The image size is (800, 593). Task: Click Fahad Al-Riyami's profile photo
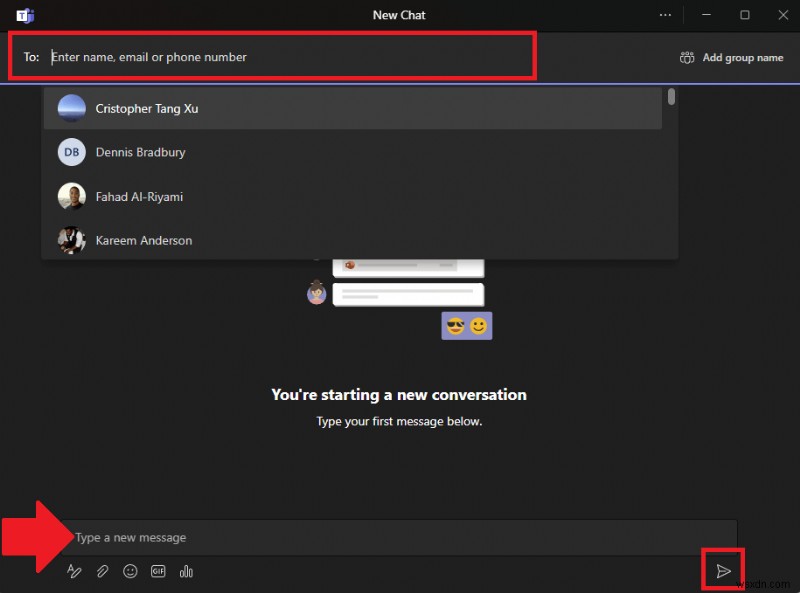pyautogui.click(x=71, y=196)
